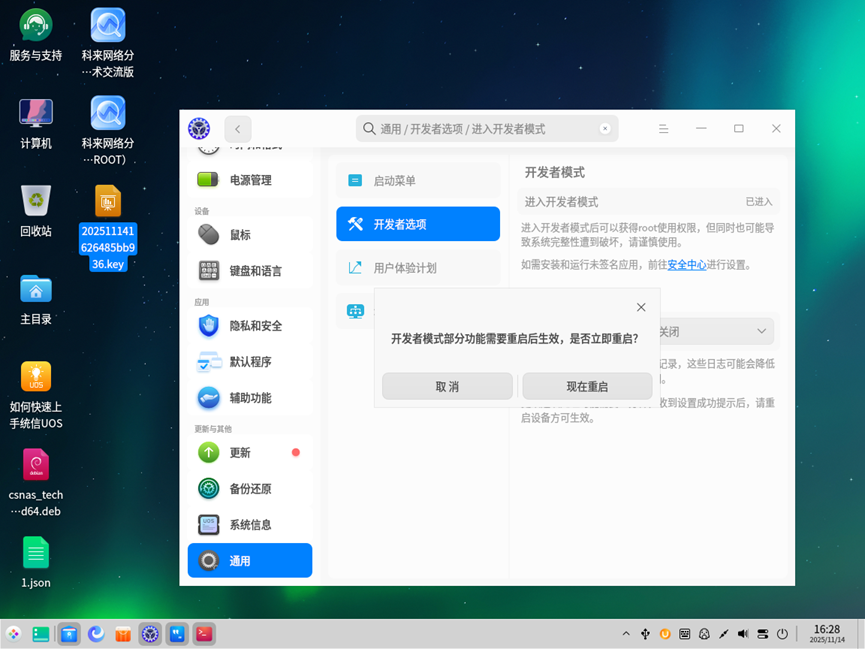Screen dimensions: 865x649
Task: Open Accessibility (辅助功能) settings
Action: pos(248,397)
